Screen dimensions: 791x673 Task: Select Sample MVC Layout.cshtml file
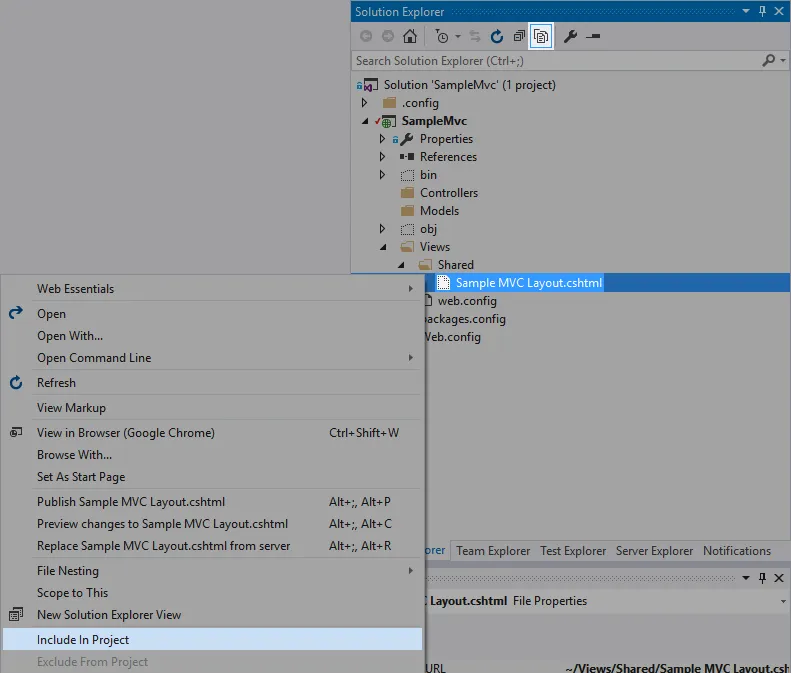(529, 283)
